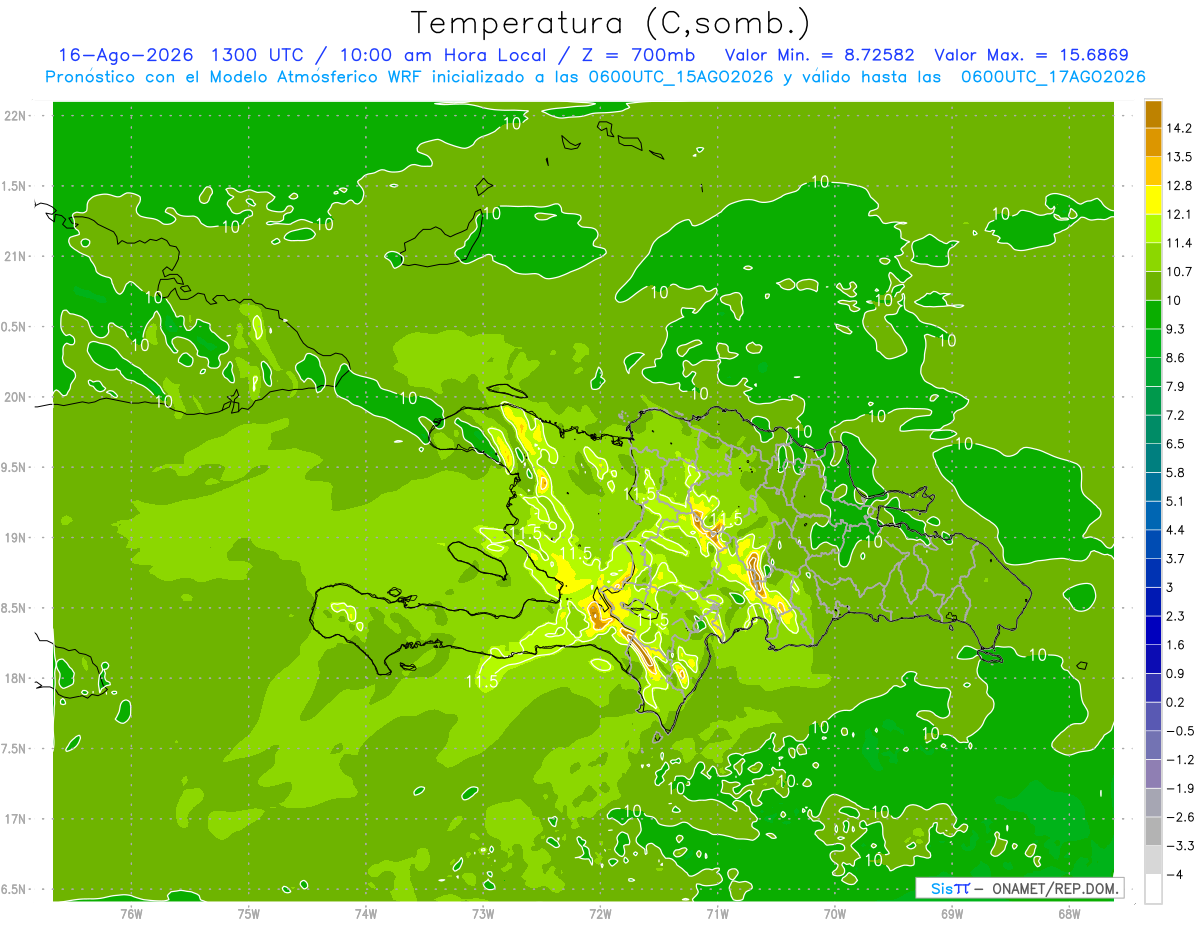Click the '20N' latitude label
The height and width of the screenshot is (927, 1200).
[14, 397]
